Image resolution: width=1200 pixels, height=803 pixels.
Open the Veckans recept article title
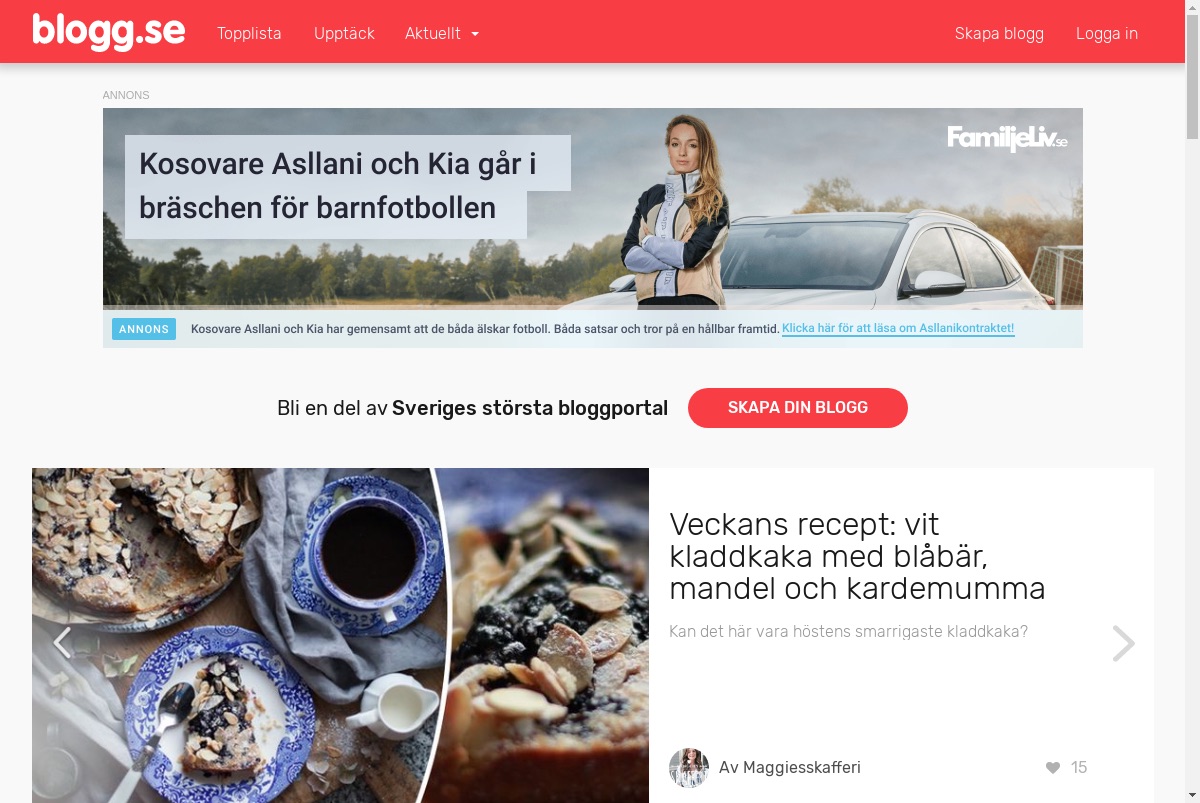(857, 556)
